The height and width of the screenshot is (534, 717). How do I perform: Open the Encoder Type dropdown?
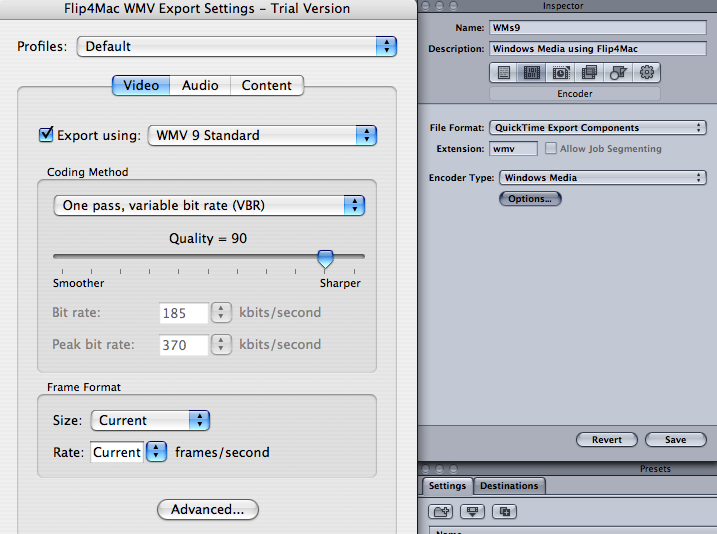[603, 177]
